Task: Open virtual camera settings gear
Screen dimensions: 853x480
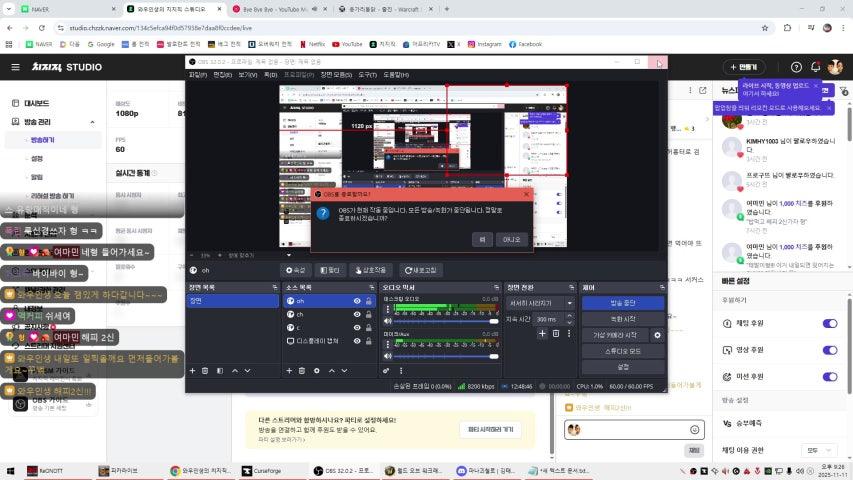Action: (x=657, y=335)
